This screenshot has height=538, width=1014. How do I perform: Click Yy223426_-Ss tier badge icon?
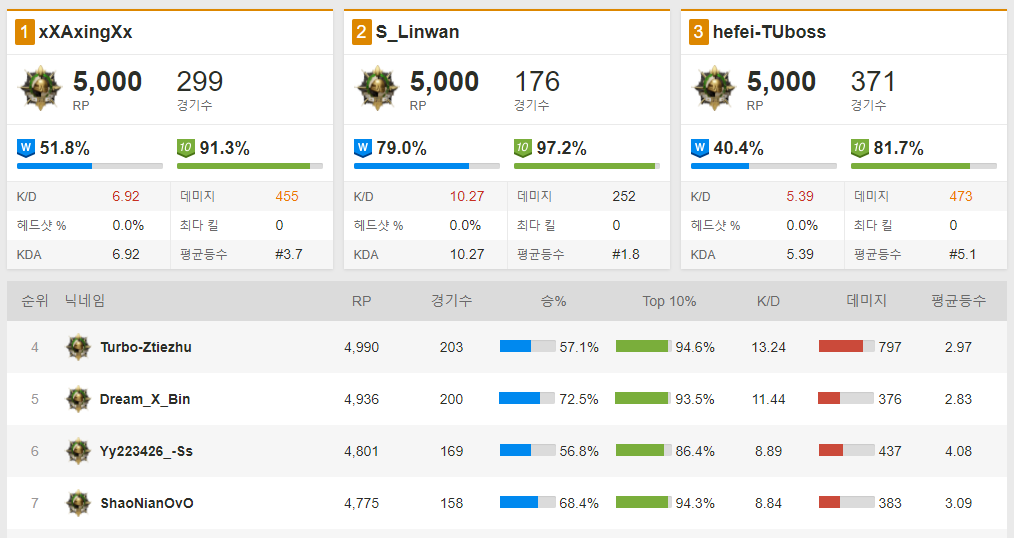(78, 451)
